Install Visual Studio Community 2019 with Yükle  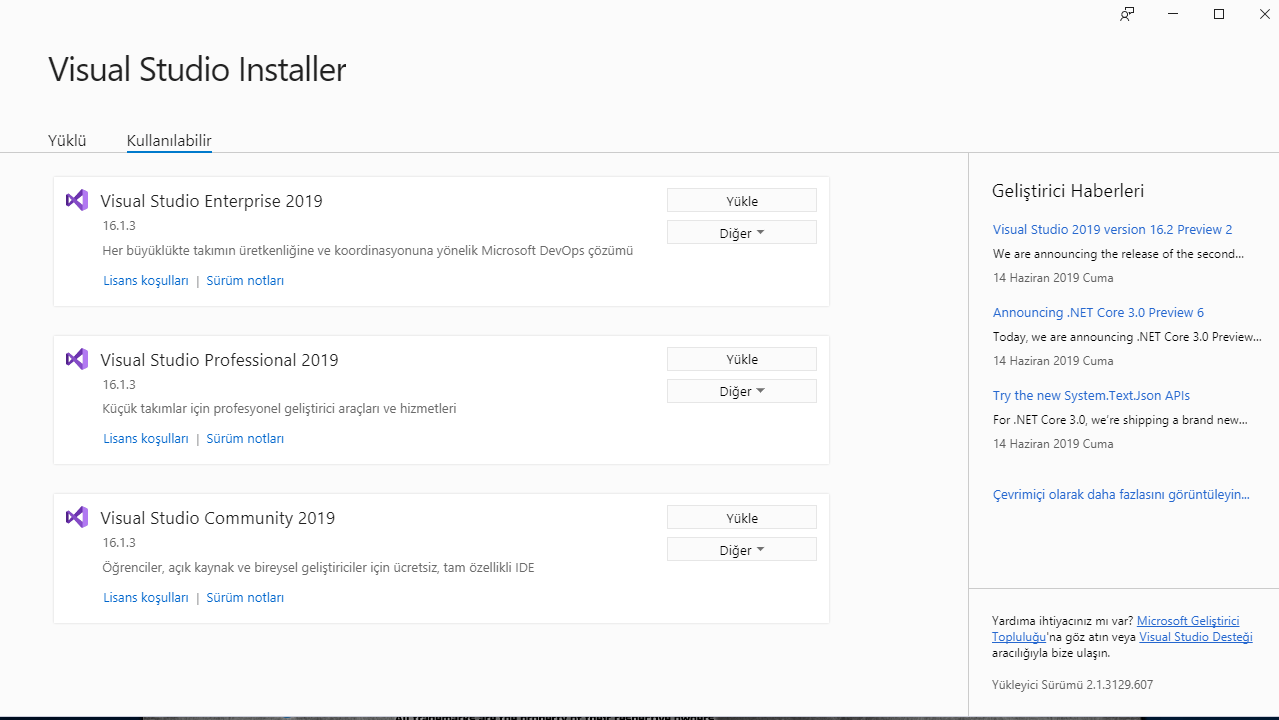pos(742,518)
